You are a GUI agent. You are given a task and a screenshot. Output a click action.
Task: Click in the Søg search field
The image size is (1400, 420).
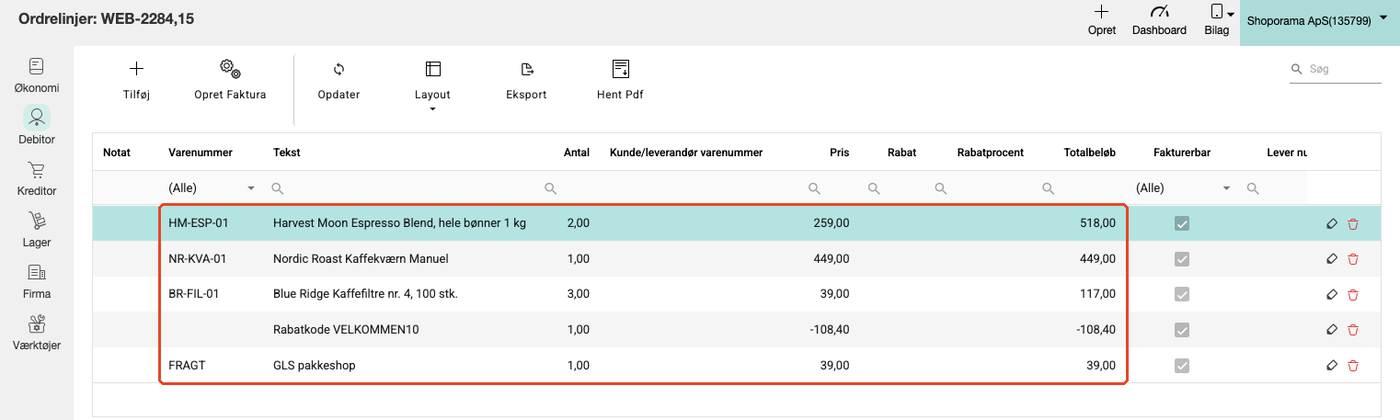(x=1337, y=69)
